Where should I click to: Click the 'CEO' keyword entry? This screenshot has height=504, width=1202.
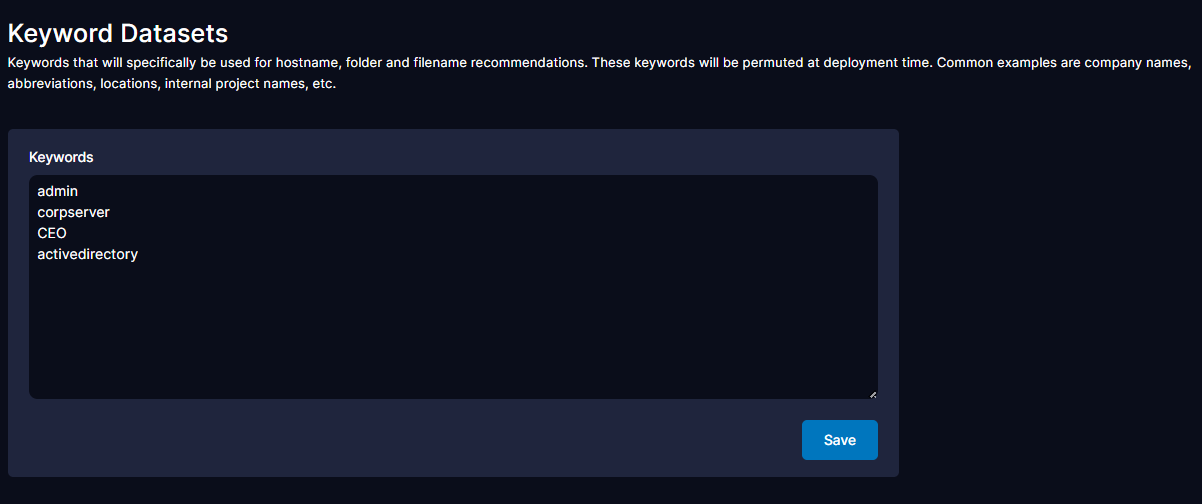52,233
